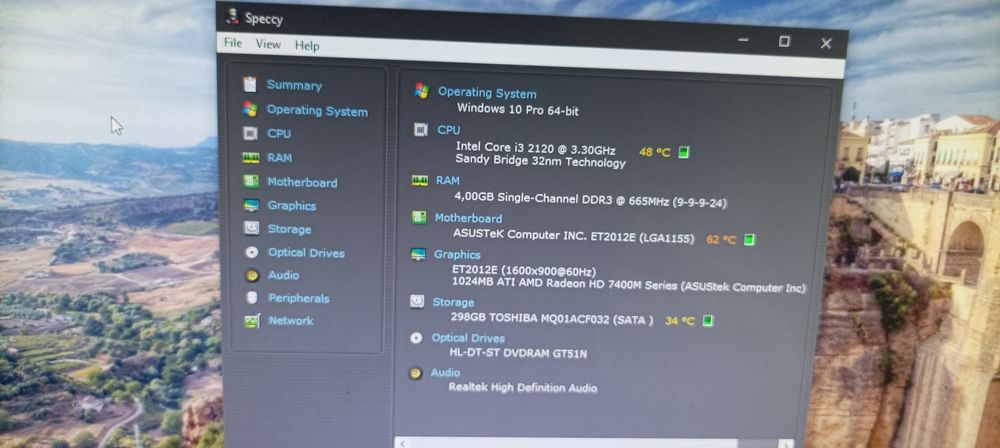The height and width of the screenshot is (448, 1000).
Task: Open the Help menu
Action: [307, 45]
